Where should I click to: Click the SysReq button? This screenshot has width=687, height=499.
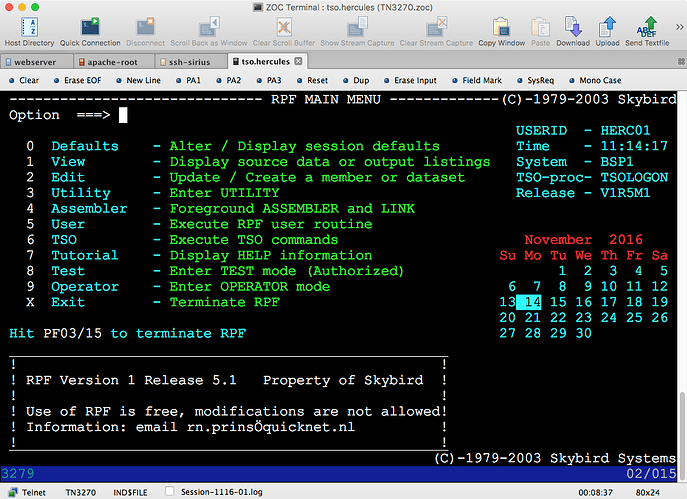point(536,80)
